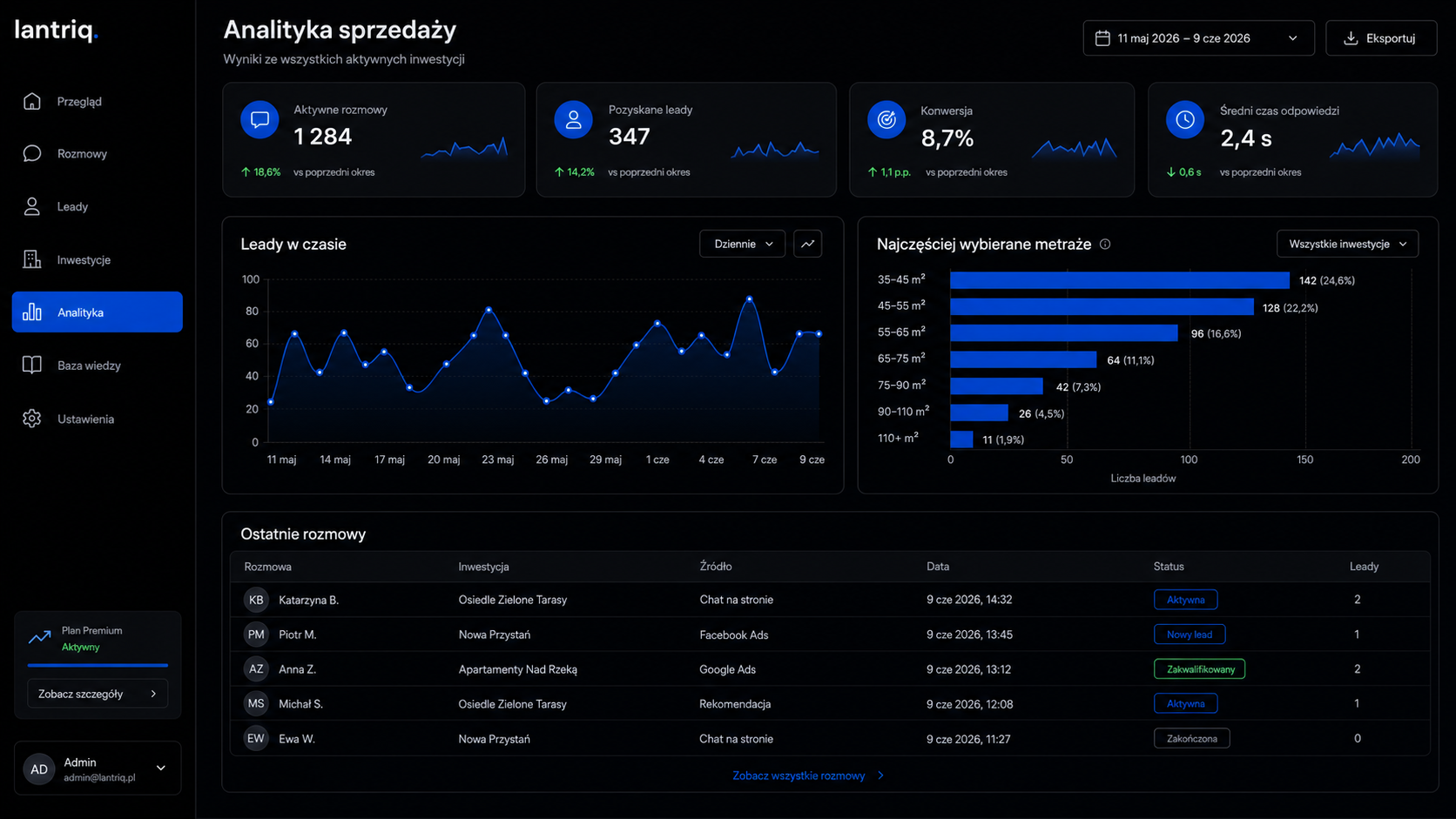
Task: Click the lantriq logo
Action: pos(57,30)
